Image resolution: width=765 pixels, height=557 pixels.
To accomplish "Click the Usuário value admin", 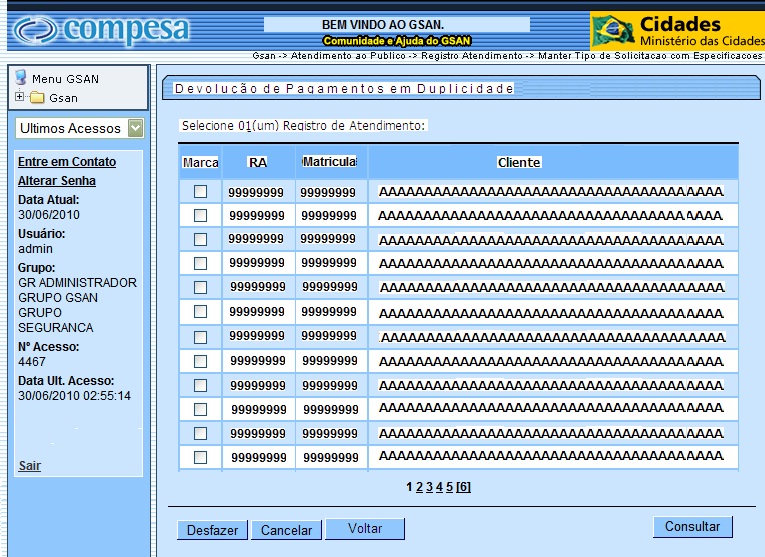I will tap(35, 249).
